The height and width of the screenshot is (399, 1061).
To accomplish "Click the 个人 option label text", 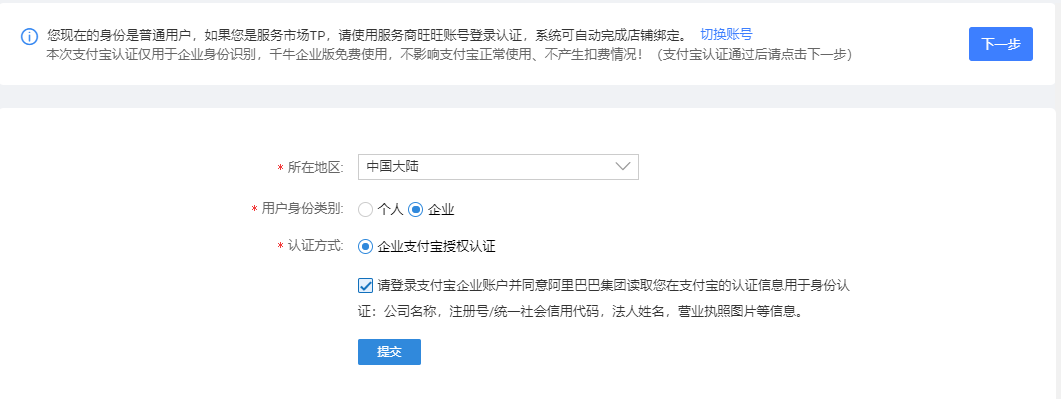I will (390, 210).
